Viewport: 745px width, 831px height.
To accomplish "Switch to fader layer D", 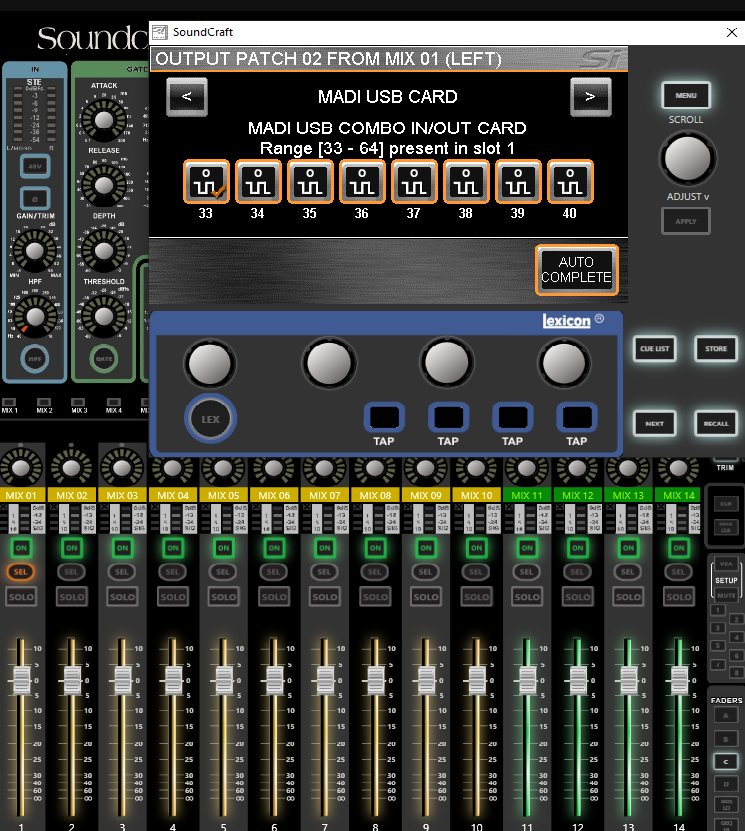I will coord(726,784).
